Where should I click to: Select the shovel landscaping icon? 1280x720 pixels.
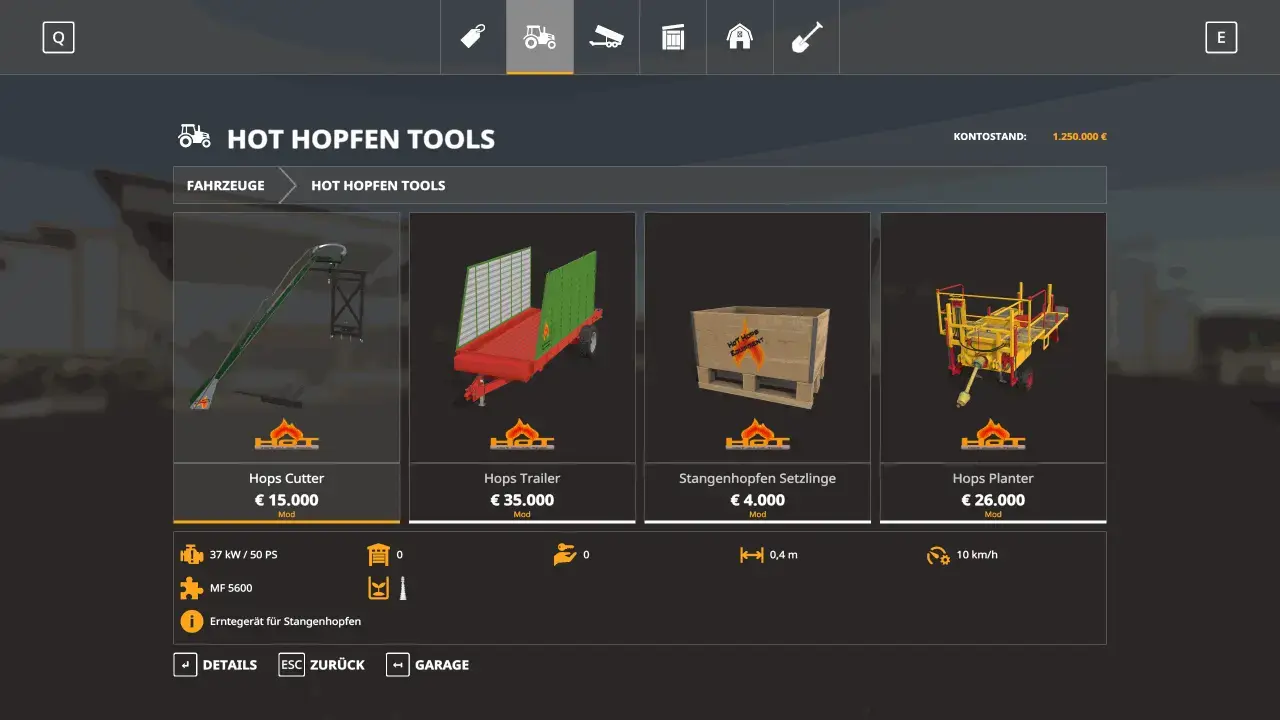click(x=806, y=37)
